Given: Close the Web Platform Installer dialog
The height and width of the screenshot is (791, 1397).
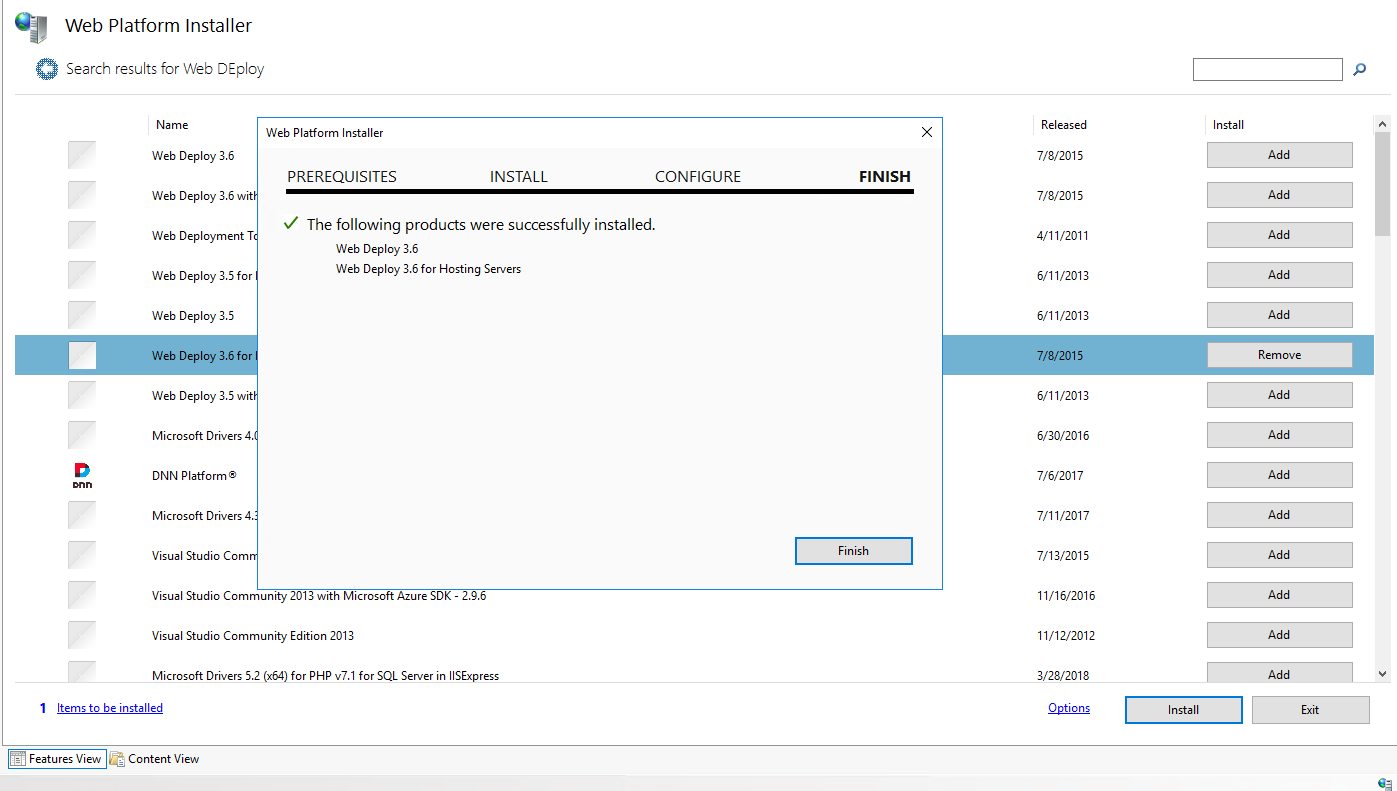Looking at the screenshot, I should (926, 132).
